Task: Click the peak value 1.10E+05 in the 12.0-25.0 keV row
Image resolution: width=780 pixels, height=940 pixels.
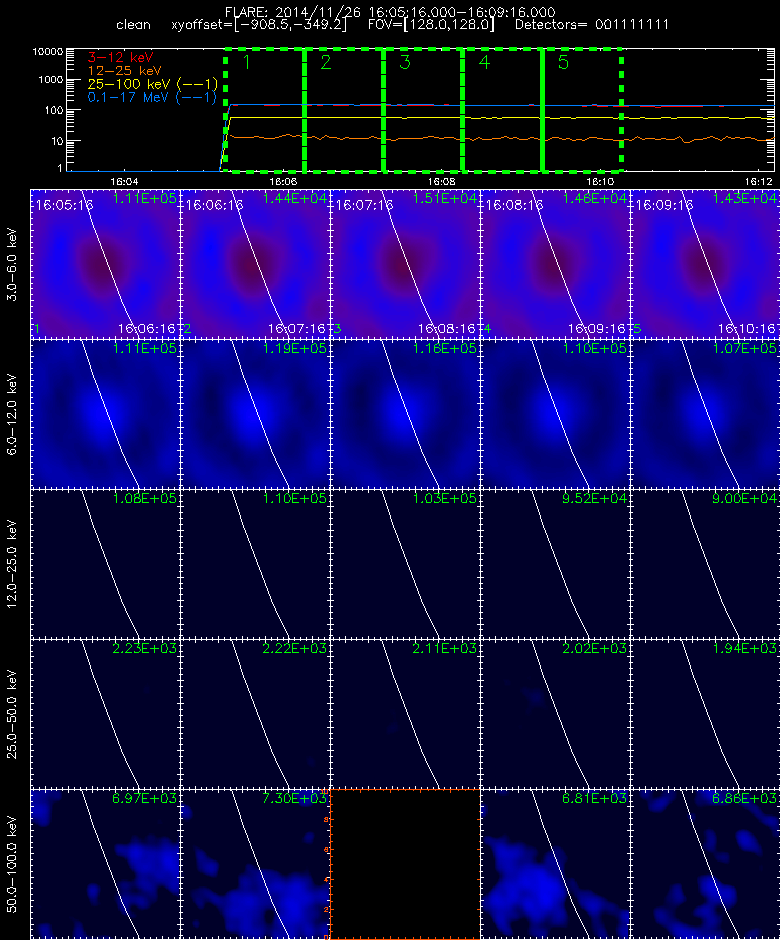Action: 294,498
